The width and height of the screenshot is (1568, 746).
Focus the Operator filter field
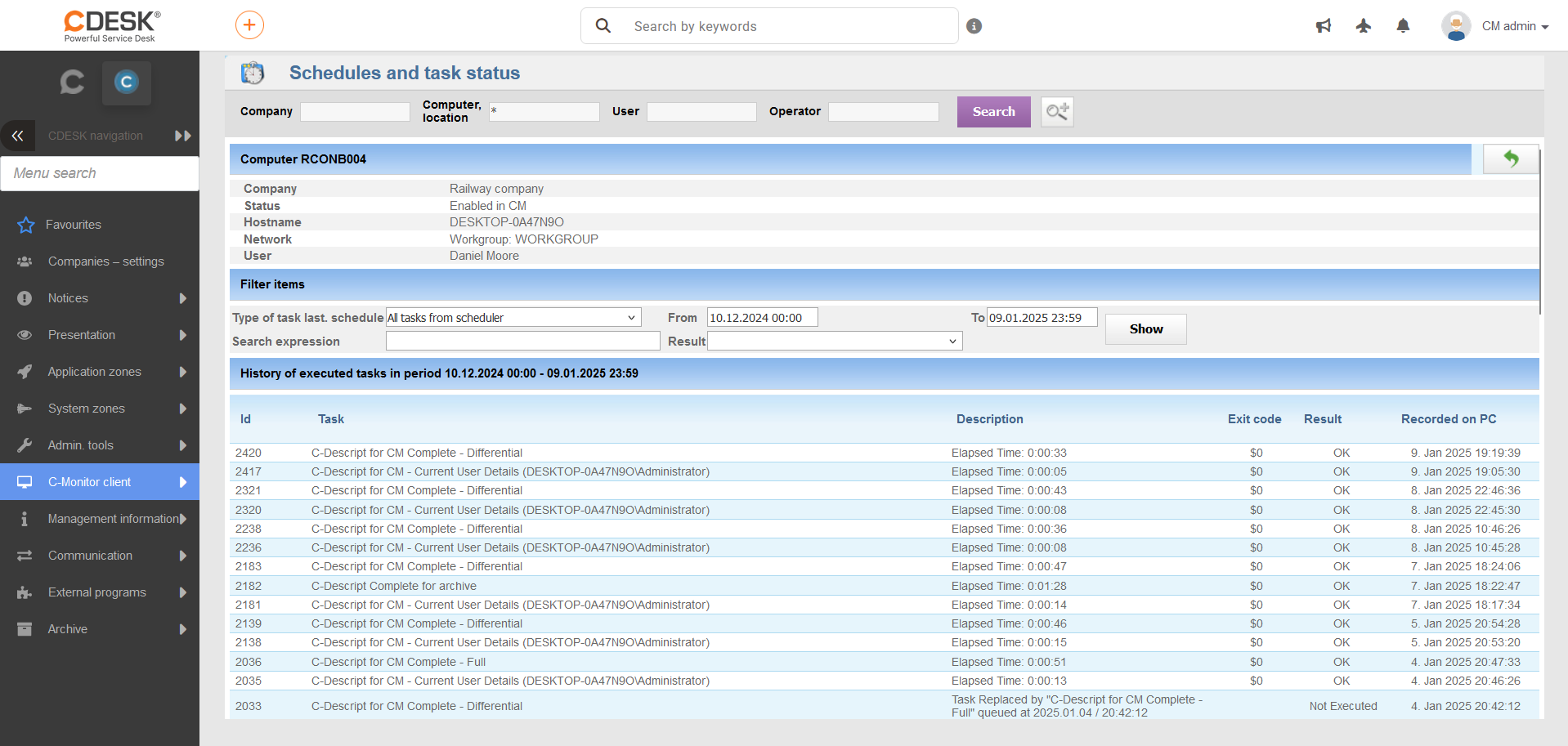(884, 112)
